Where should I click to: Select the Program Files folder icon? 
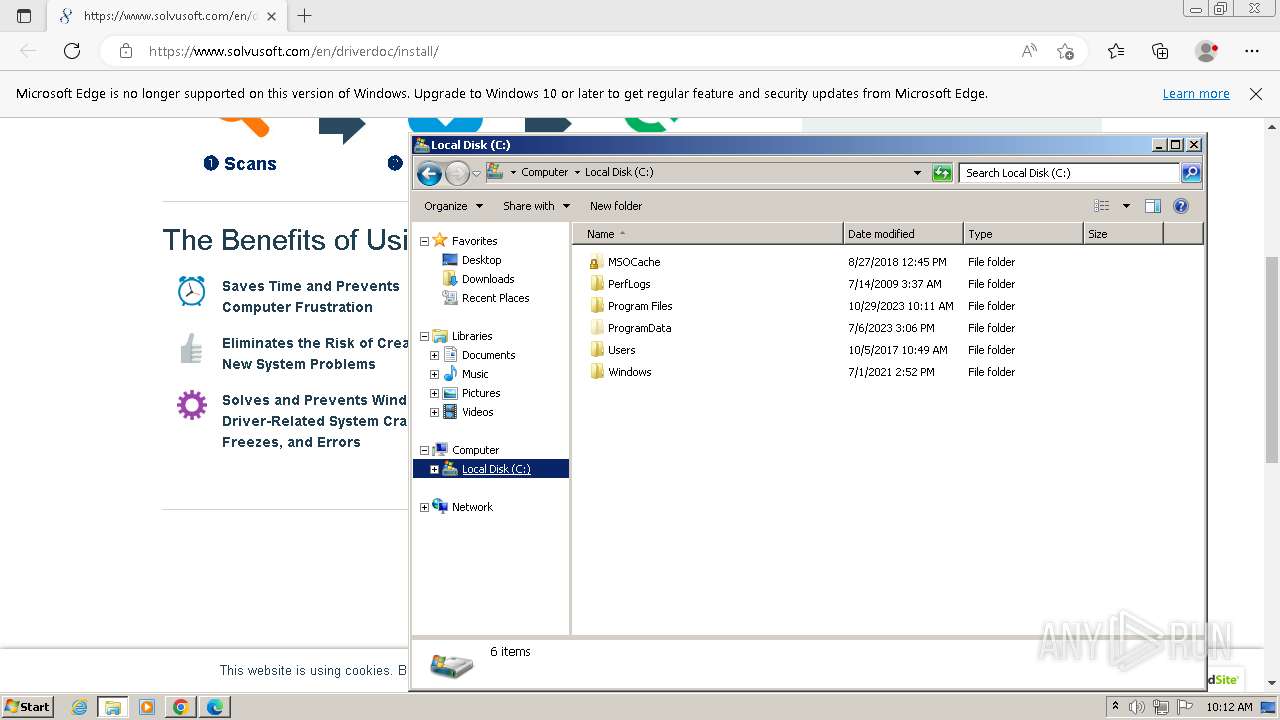tap(596, 306)
